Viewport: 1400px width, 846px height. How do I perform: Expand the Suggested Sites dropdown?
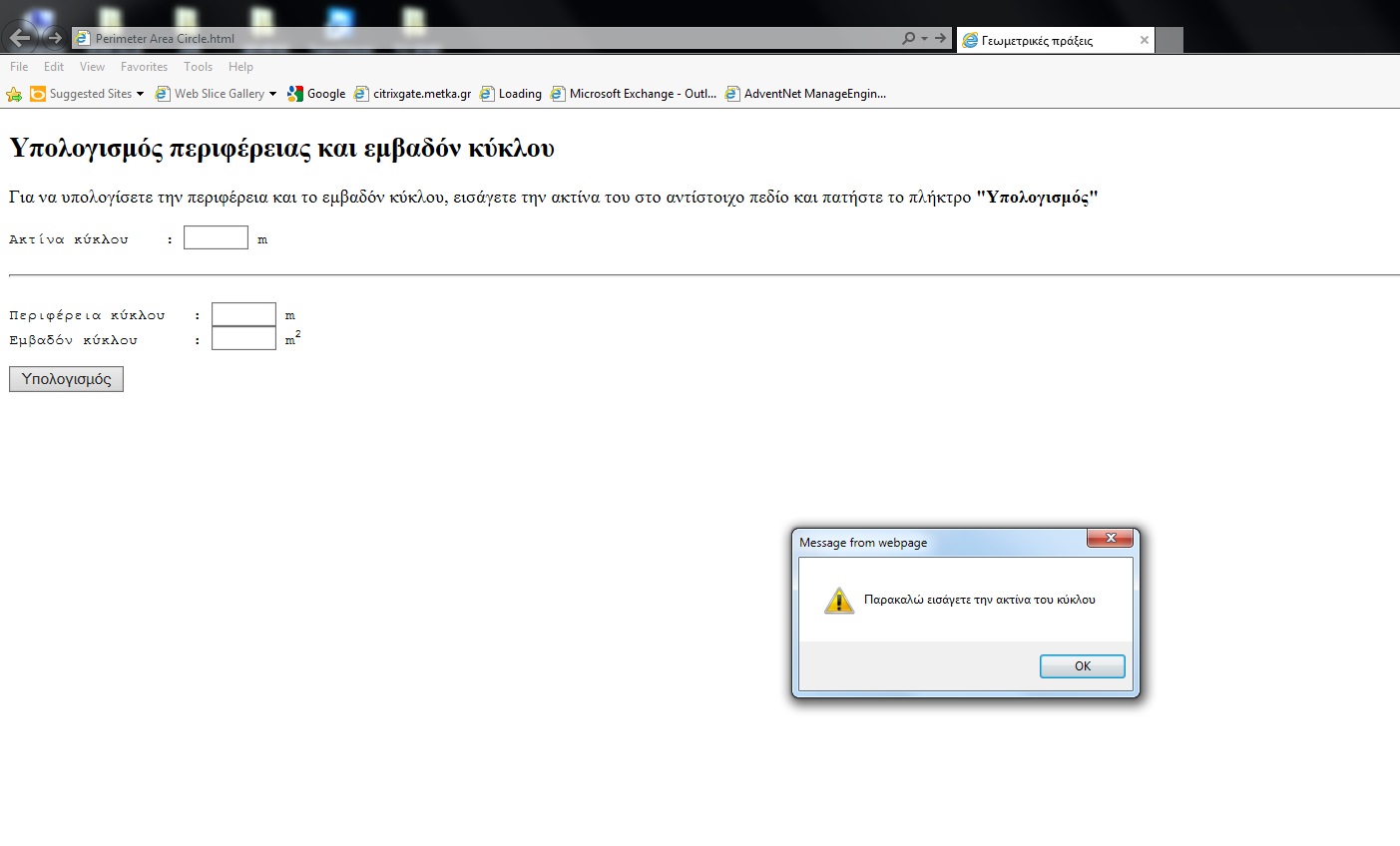[140, 94]
